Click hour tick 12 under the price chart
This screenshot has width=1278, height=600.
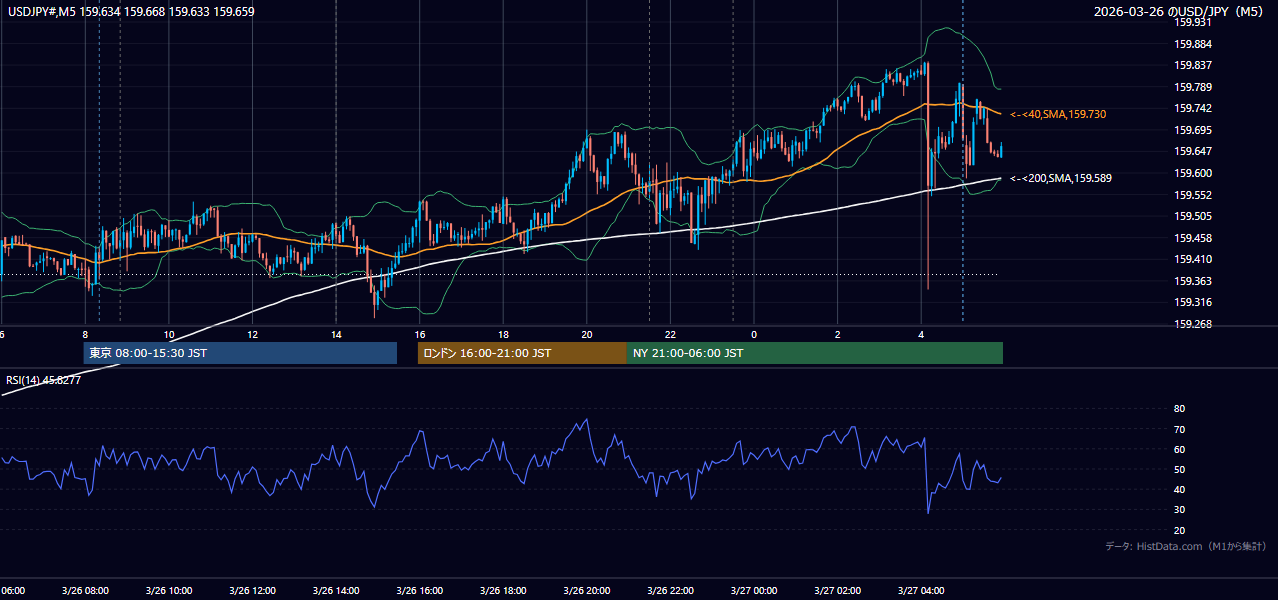[x=252, y=335]
